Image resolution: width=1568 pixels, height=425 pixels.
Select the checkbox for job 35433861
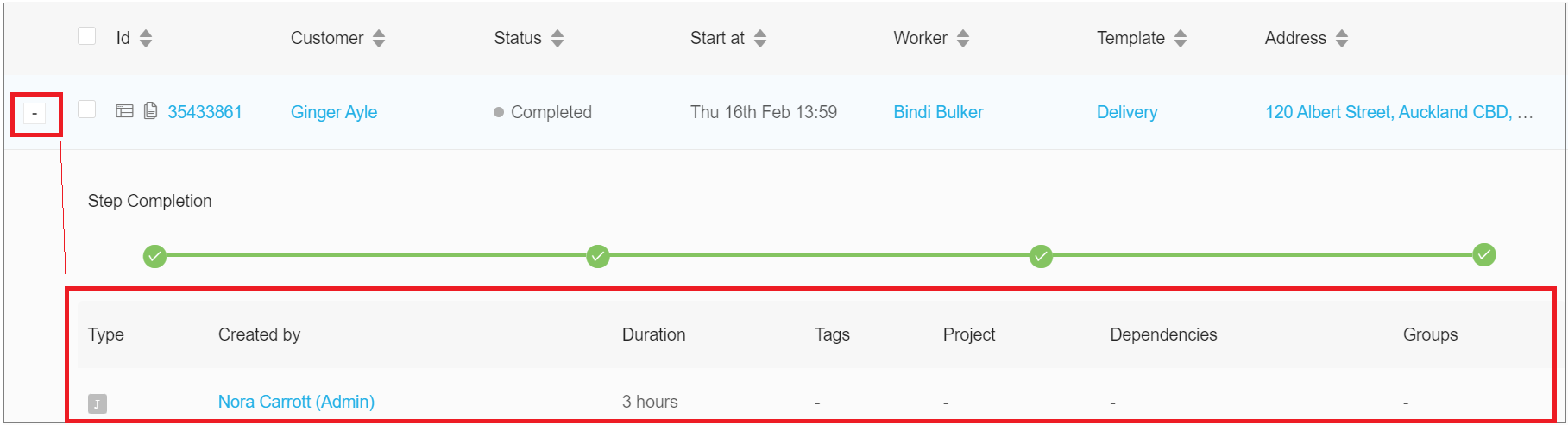[x=86, y=109]
